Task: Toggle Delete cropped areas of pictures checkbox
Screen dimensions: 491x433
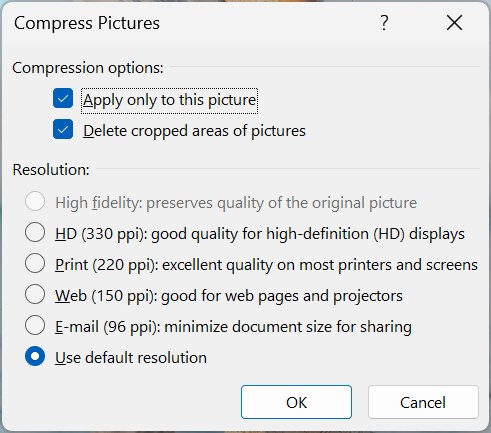Action: tap(63, 129)
